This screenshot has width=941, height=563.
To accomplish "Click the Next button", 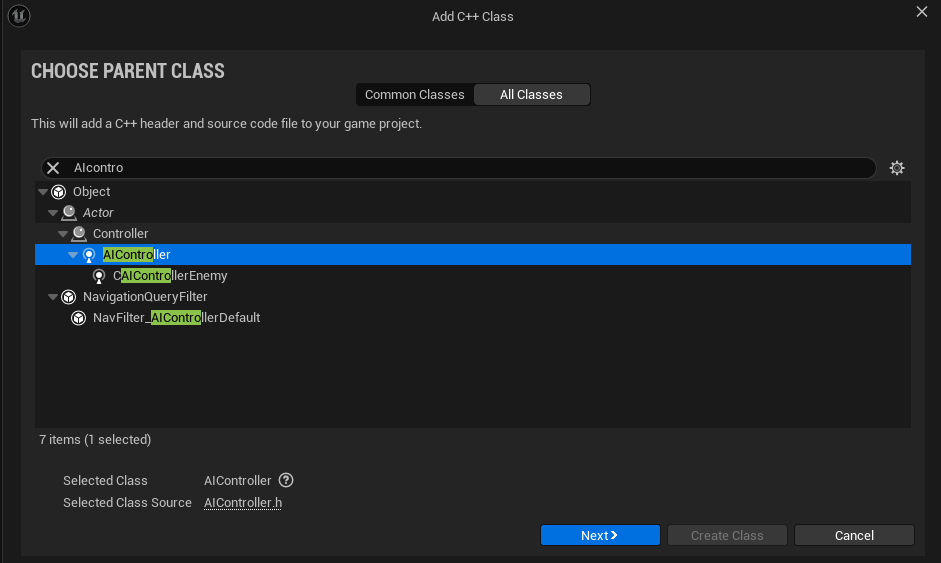I will point(600,535).
